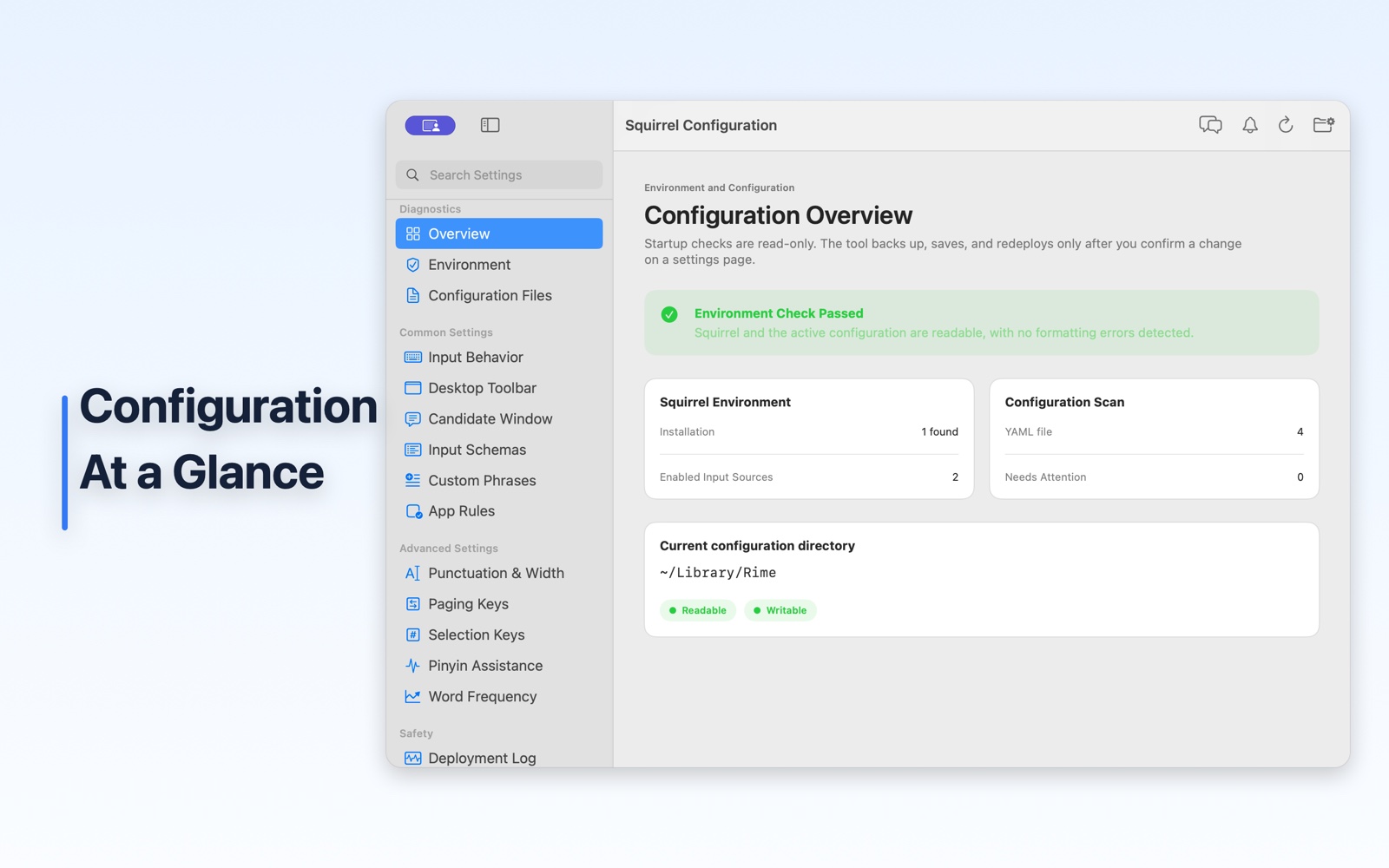Click the Installation row label
Image resolution: width=1389 pixels, height=868 pixels.
[x=687, y=432]
